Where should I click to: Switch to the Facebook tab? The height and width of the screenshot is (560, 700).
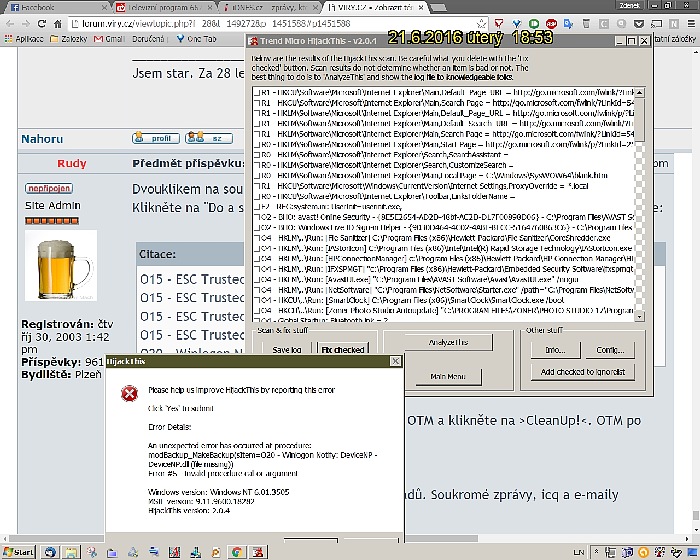point(56,7)
